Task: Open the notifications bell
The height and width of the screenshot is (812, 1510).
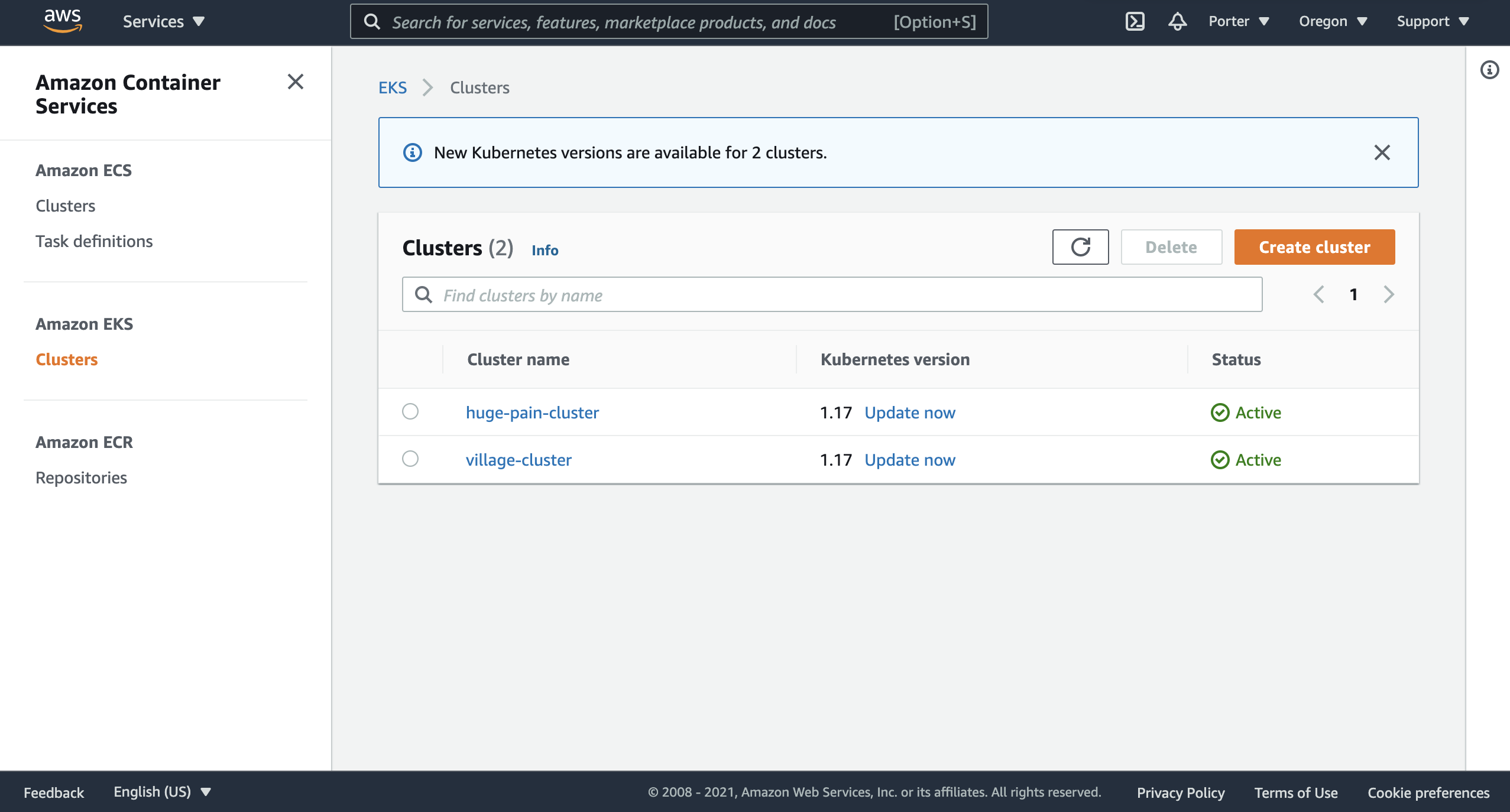Action: pyautogui.click(x=1177, y=21)
